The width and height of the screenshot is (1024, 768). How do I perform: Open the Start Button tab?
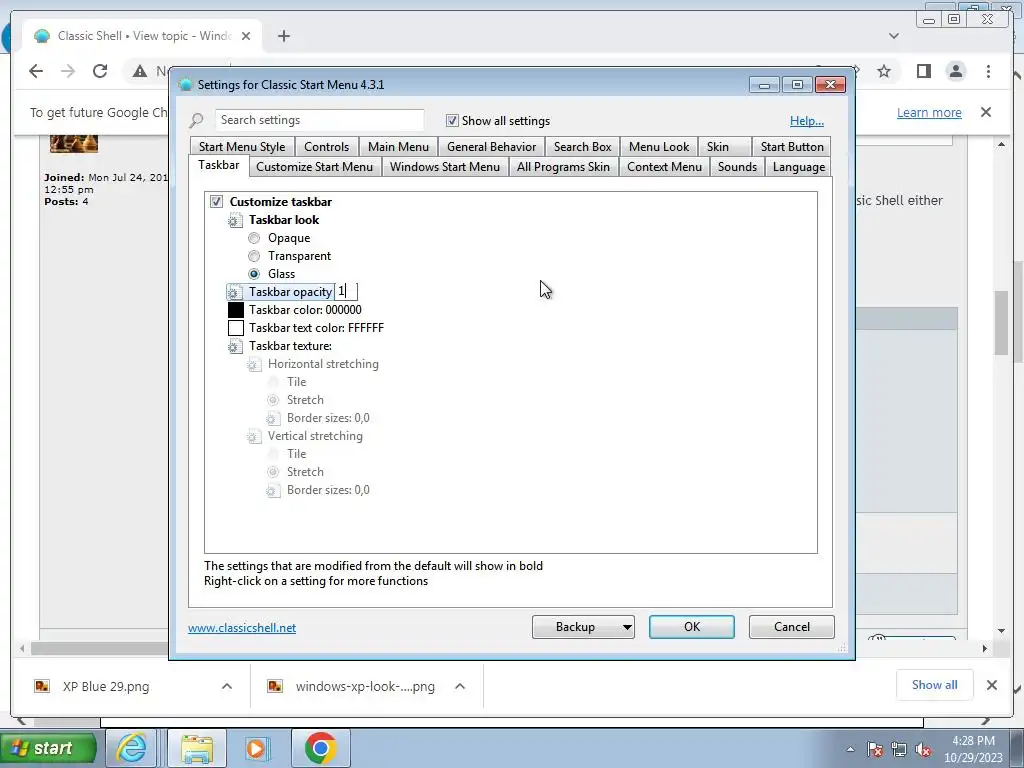[792, 147]
